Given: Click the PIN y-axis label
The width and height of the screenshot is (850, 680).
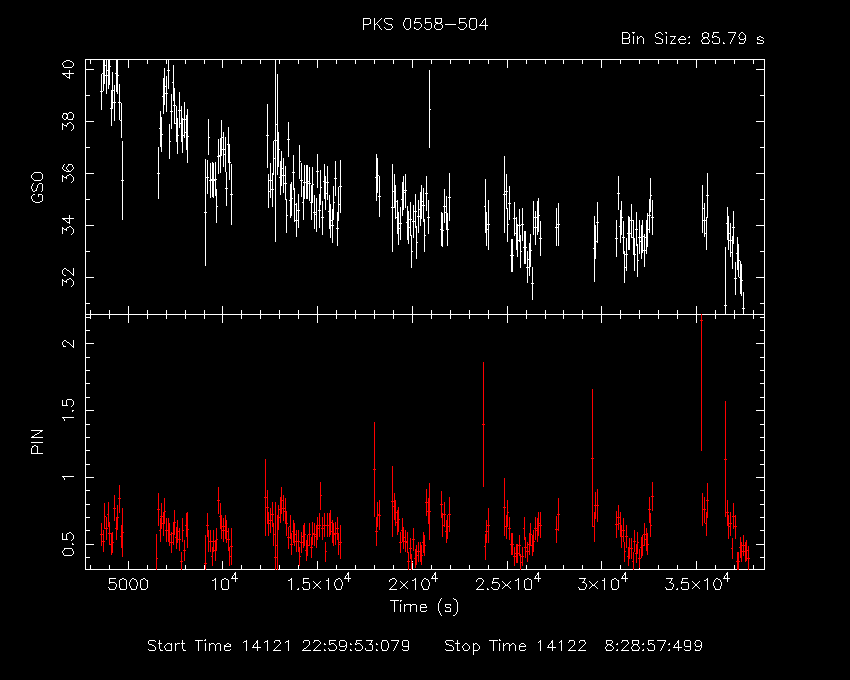Looking at the screenshot, I should (x=37, y=441).
